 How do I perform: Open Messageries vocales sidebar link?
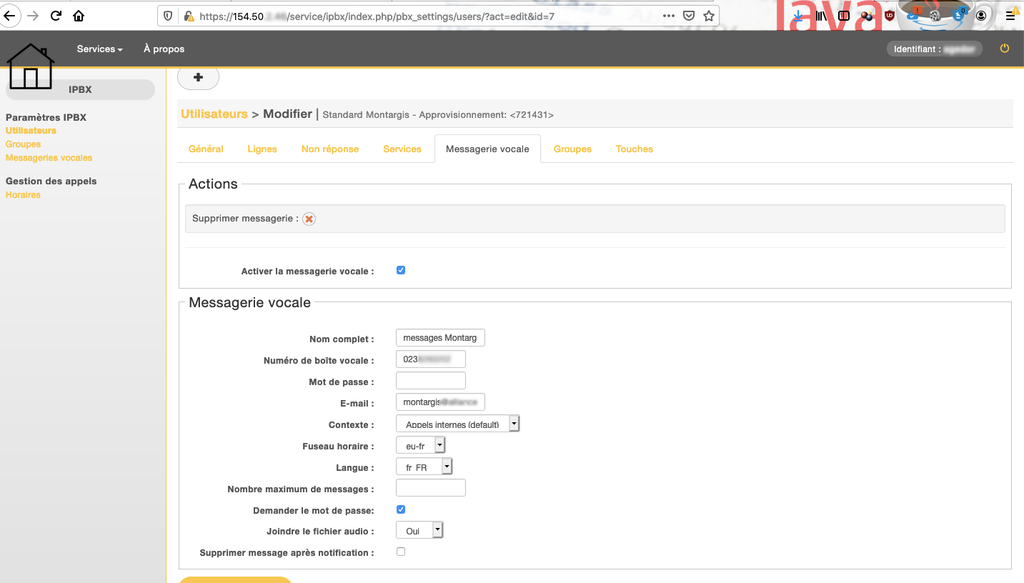coord(49,158)
